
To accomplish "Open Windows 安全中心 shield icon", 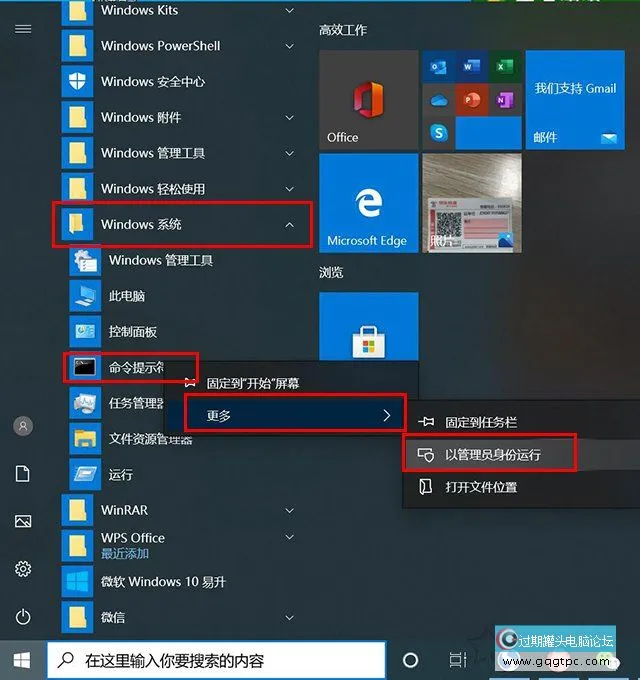I will point(77,82).
